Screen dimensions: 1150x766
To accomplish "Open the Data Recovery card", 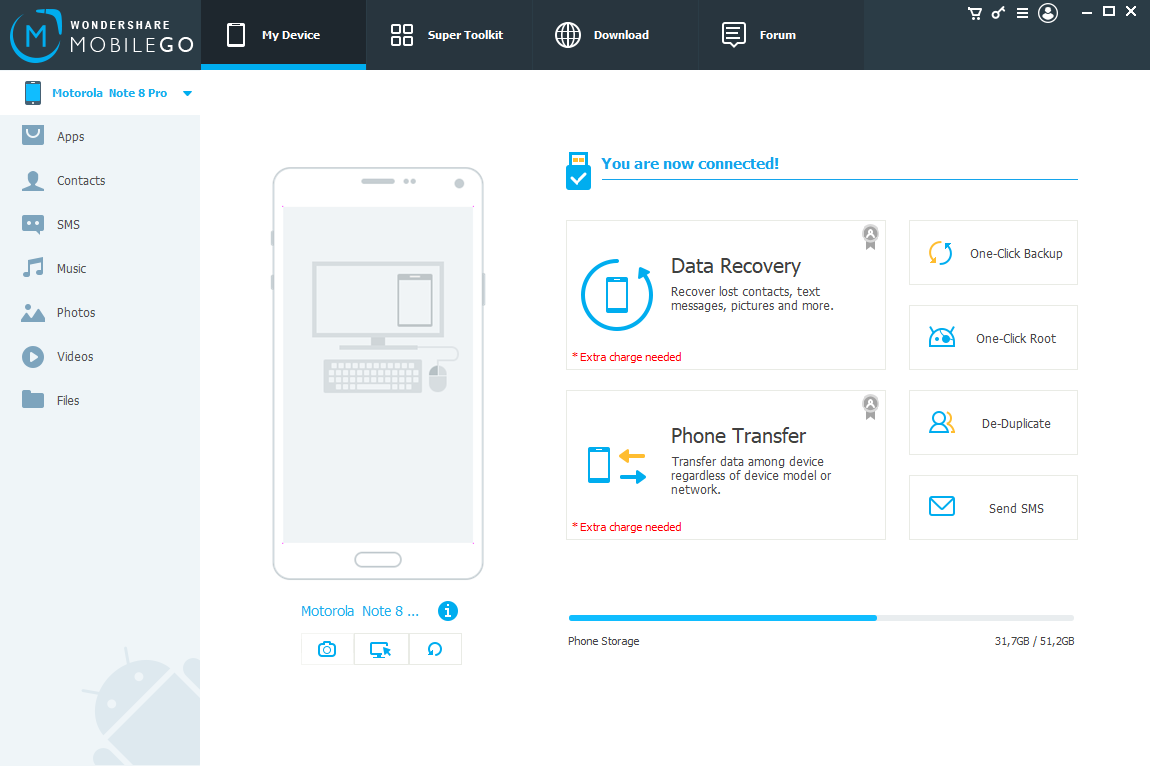I will pyautogui.click(x=725, y=295).
